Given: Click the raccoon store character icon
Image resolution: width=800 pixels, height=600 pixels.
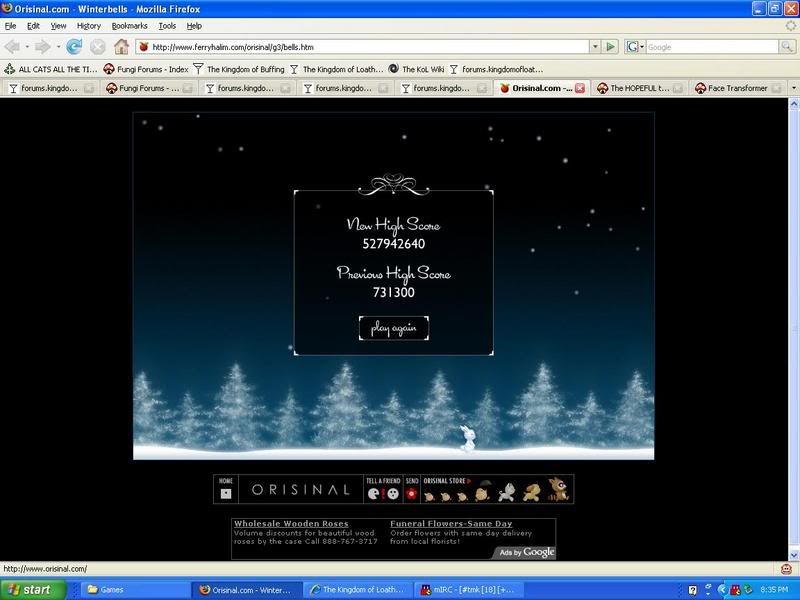Looking at the screenshot, I should [x=558, y=489].
